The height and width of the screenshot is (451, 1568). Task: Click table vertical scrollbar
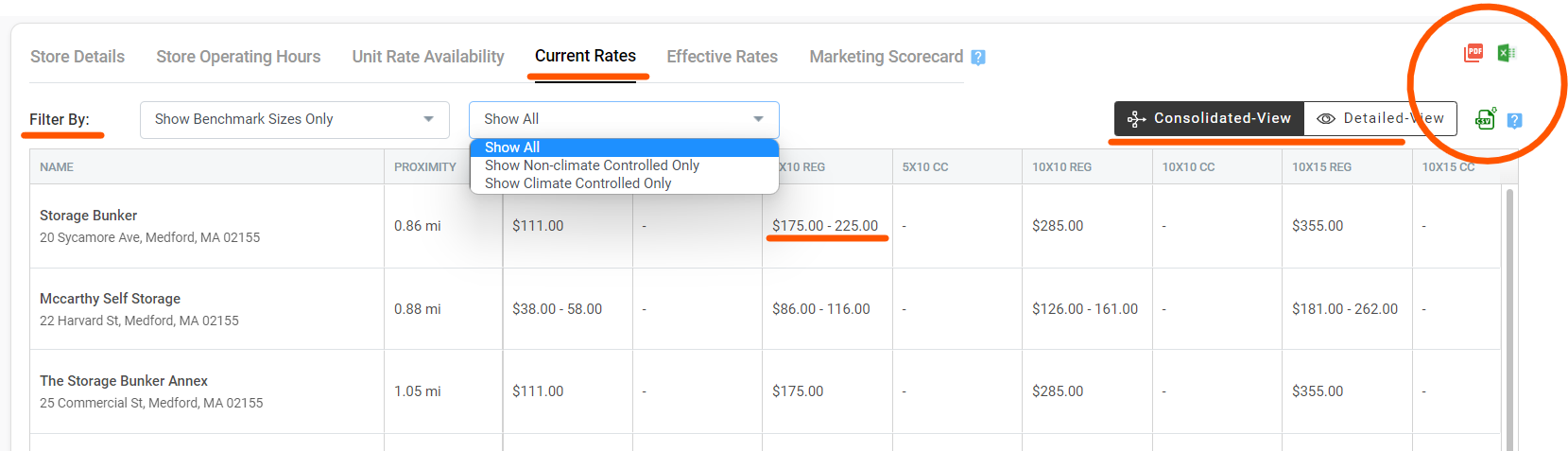[1509, 320]
